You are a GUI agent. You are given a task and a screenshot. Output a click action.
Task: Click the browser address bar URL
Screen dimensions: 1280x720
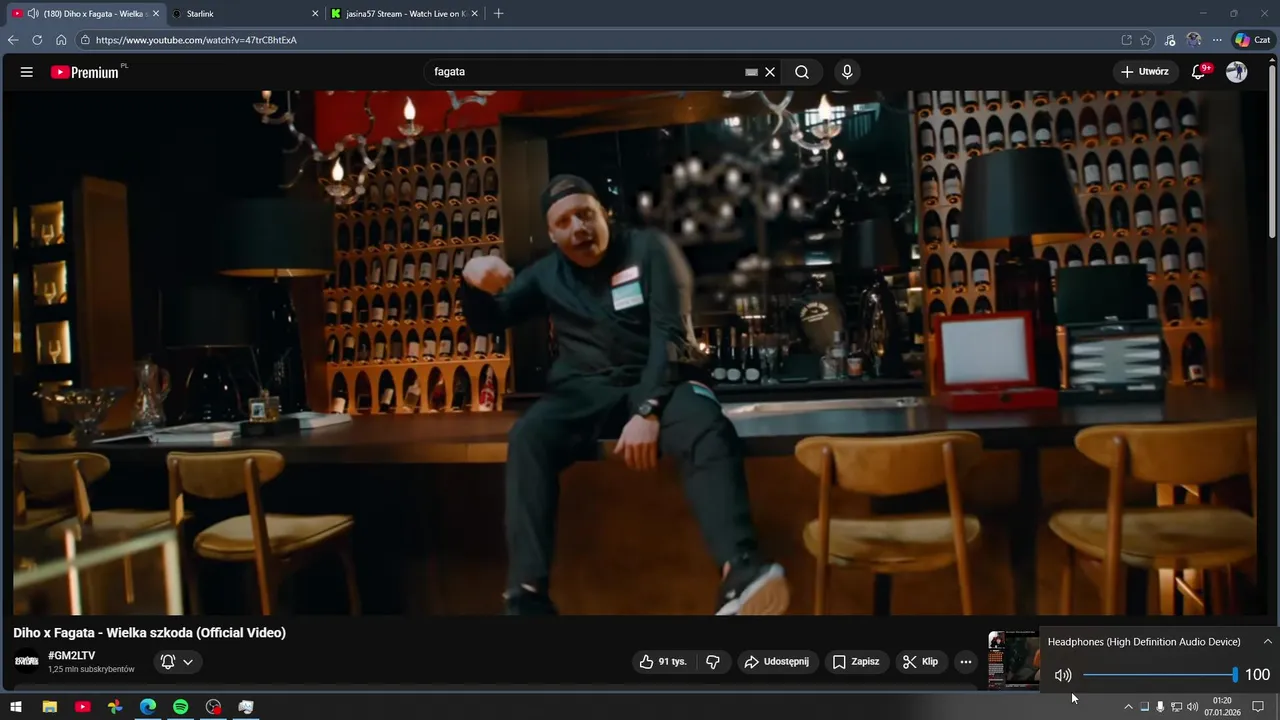(x=196, y=40)
